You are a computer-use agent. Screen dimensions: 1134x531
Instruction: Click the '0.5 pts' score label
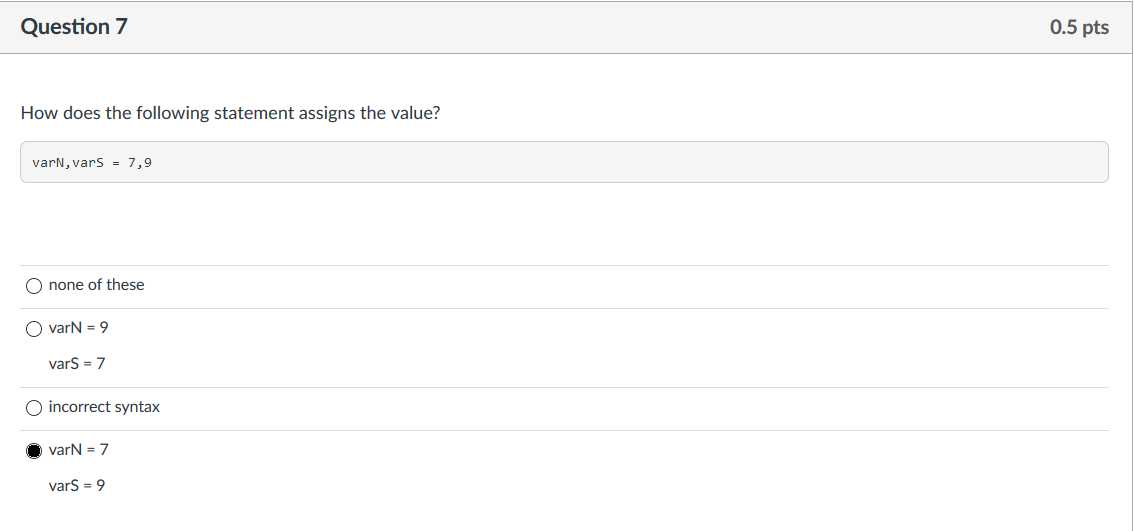tap(1079, 27)
